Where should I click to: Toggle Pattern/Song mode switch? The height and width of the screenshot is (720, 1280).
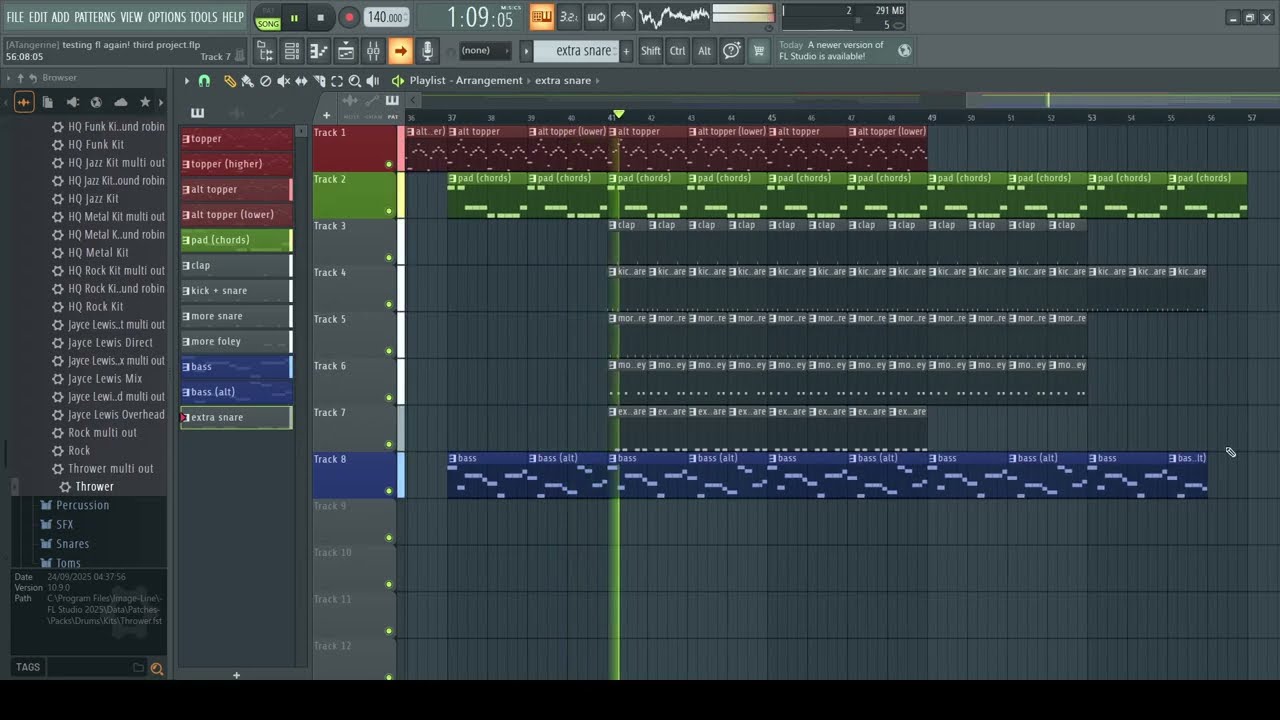tap(268, 18)
